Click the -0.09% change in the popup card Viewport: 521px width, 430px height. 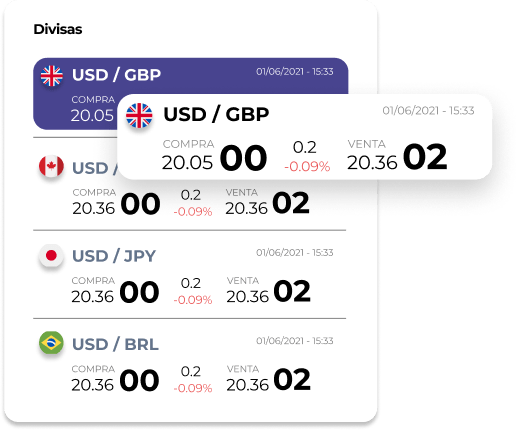(x=307, y=166)
